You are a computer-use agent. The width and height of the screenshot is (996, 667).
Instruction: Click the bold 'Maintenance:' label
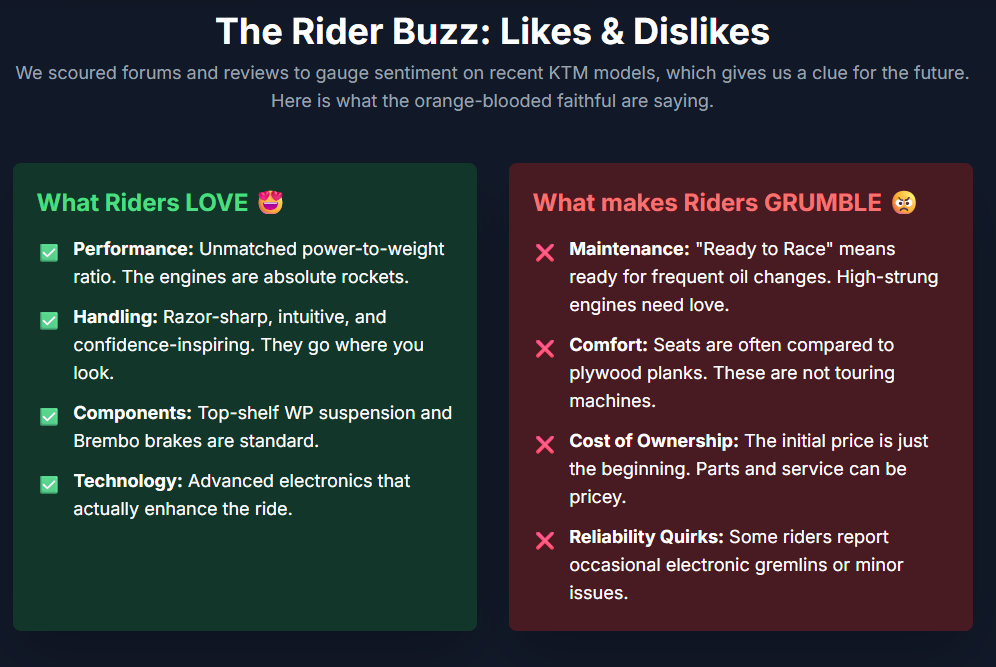(x=629, y=249)
